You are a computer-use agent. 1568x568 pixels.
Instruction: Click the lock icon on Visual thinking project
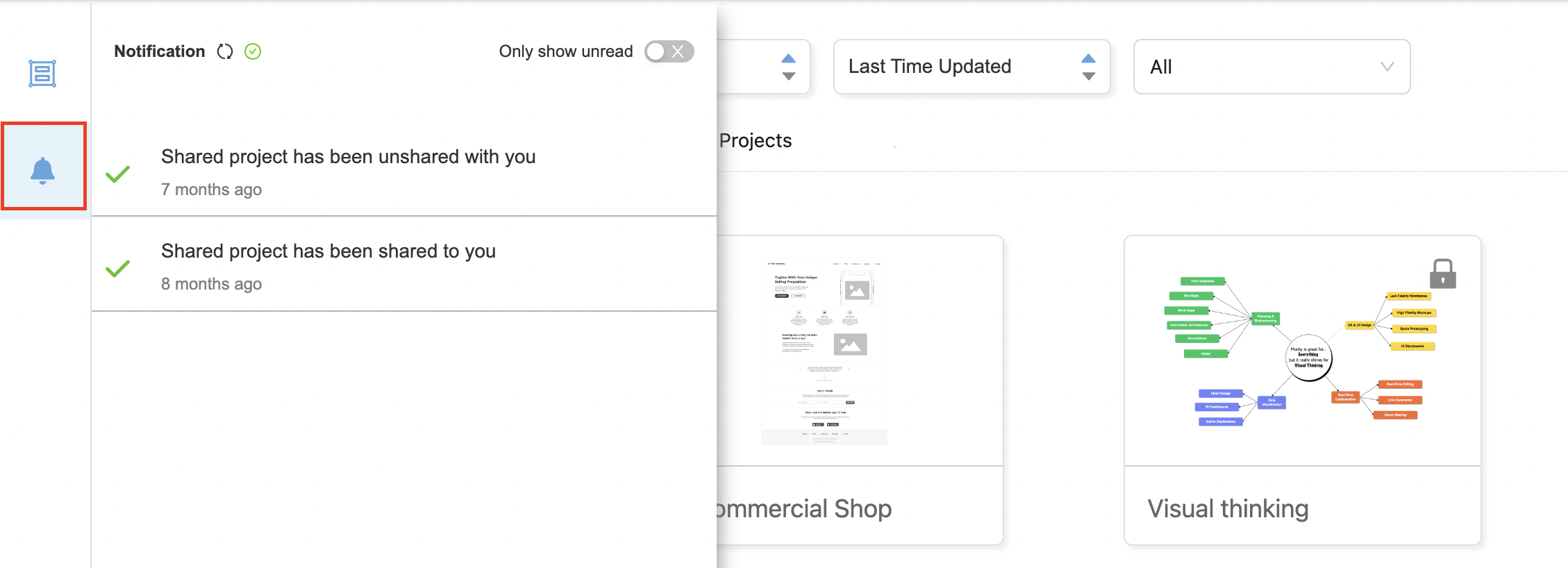pos(1442,274)
